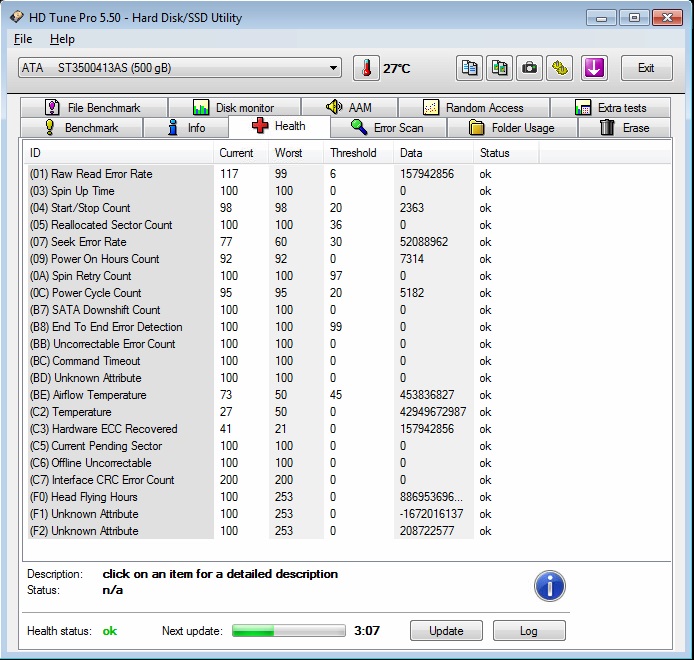This screenshot has width=694, height=660.
Task: Click the 27°C temperature reading
Action: pos(397,69)
